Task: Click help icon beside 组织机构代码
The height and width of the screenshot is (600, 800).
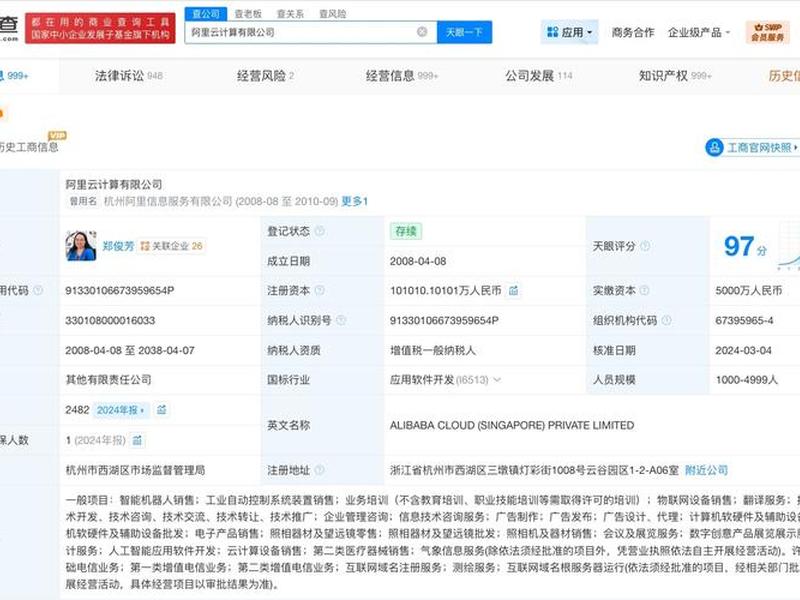Action: [666, 320]
